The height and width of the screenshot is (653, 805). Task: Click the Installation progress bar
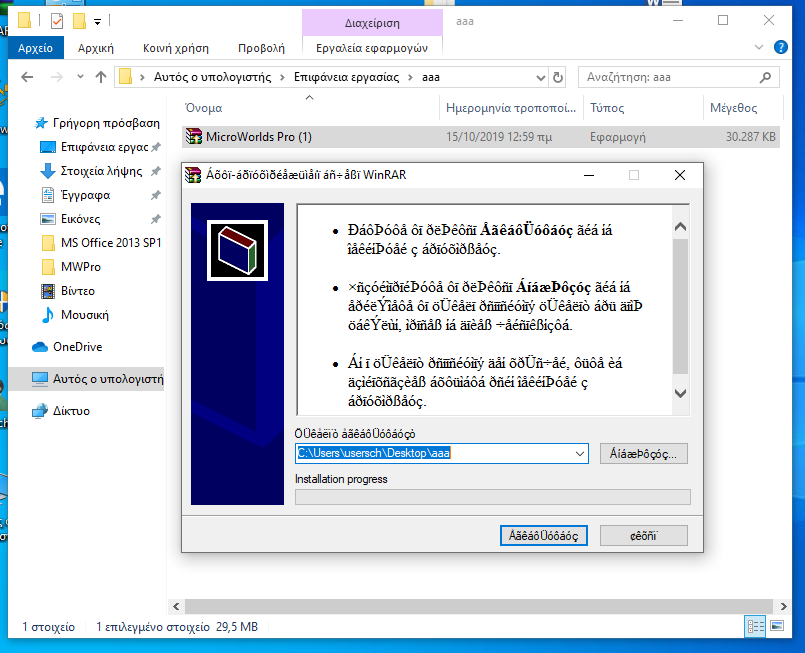493,497
